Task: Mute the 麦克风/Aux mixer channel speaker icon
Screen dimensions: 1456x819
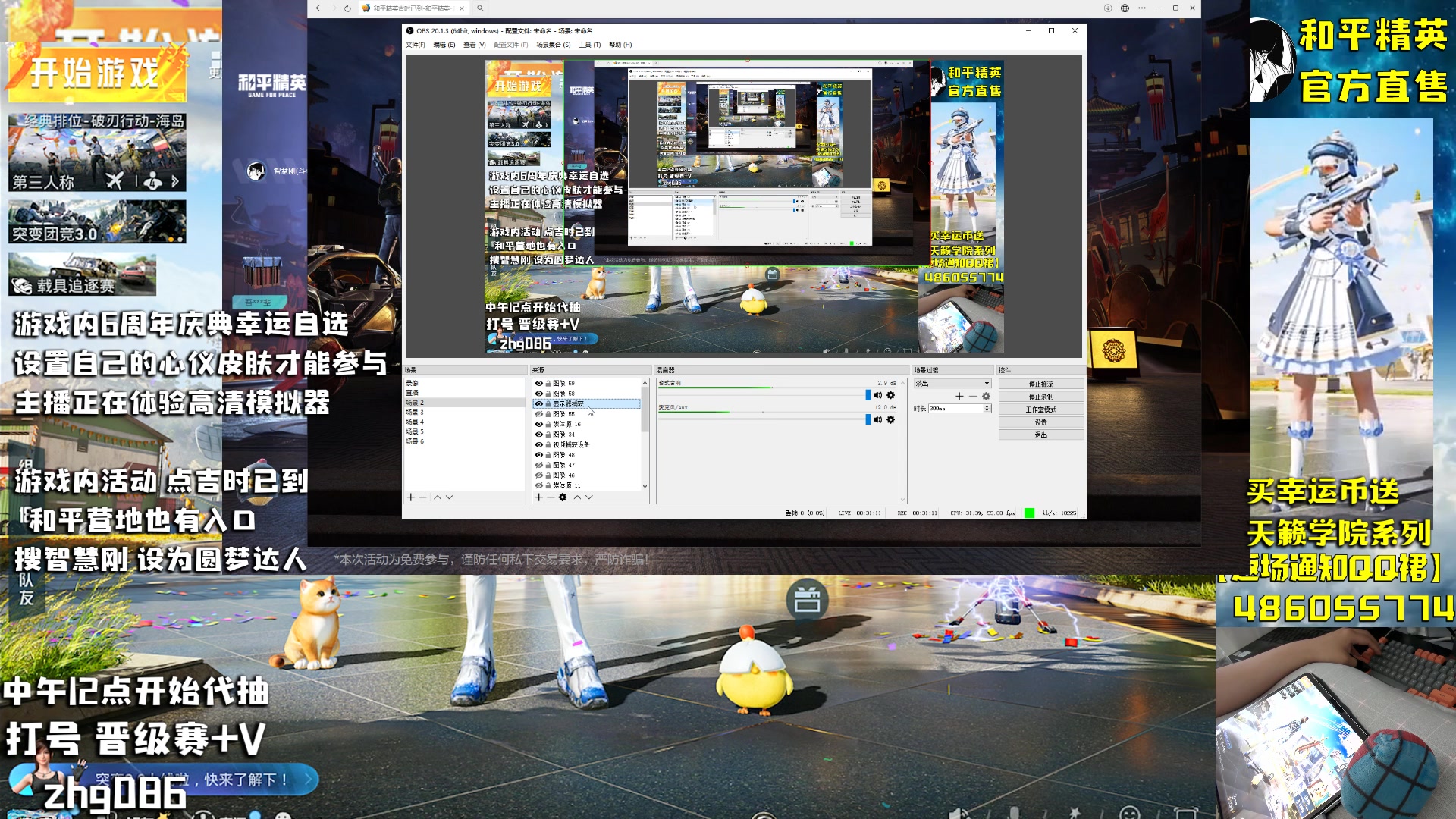Action: pos(878,419)
